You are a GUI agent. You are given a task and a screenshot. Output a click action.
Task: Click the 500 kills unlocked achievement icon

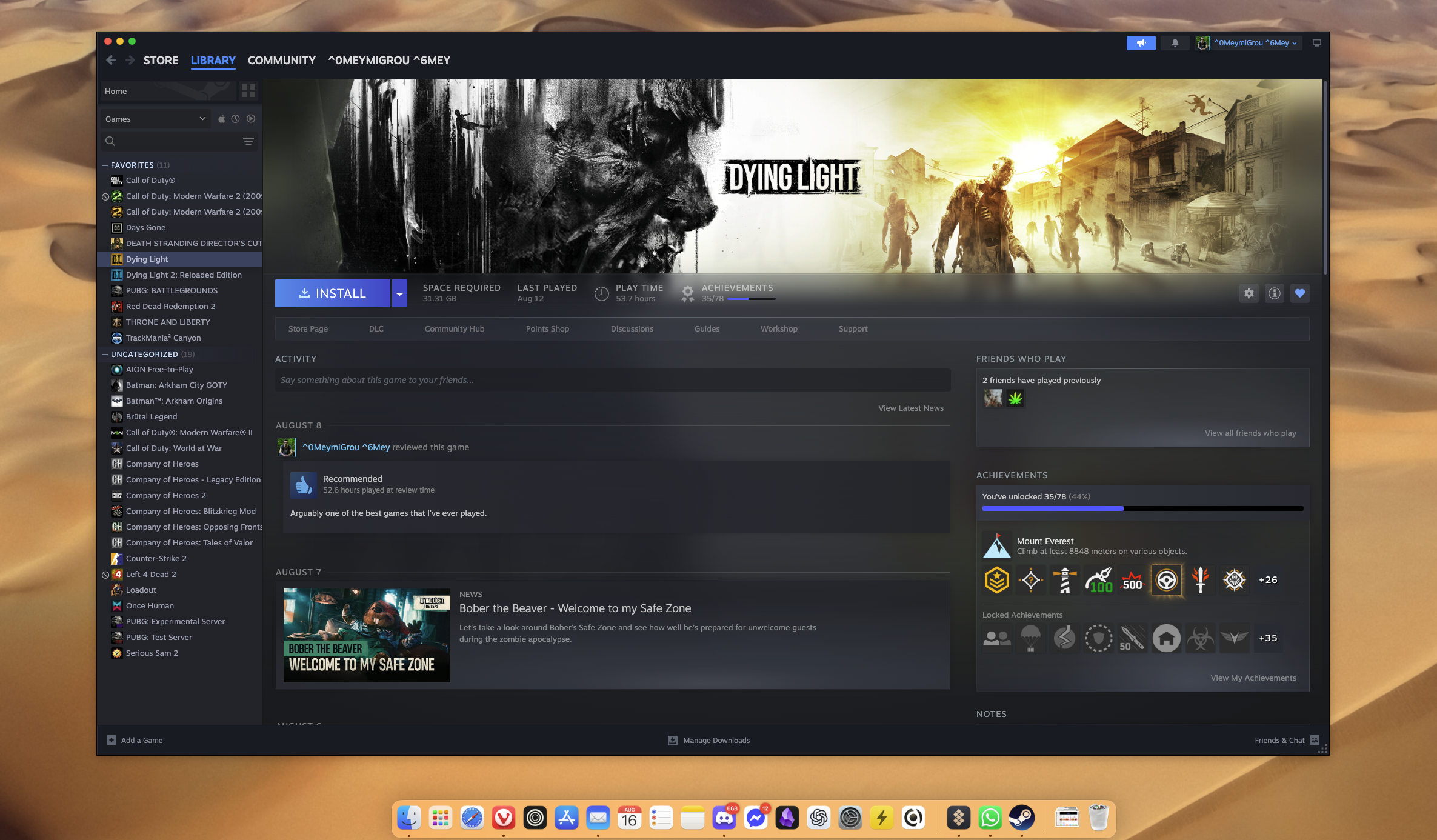click(1132, 580)
